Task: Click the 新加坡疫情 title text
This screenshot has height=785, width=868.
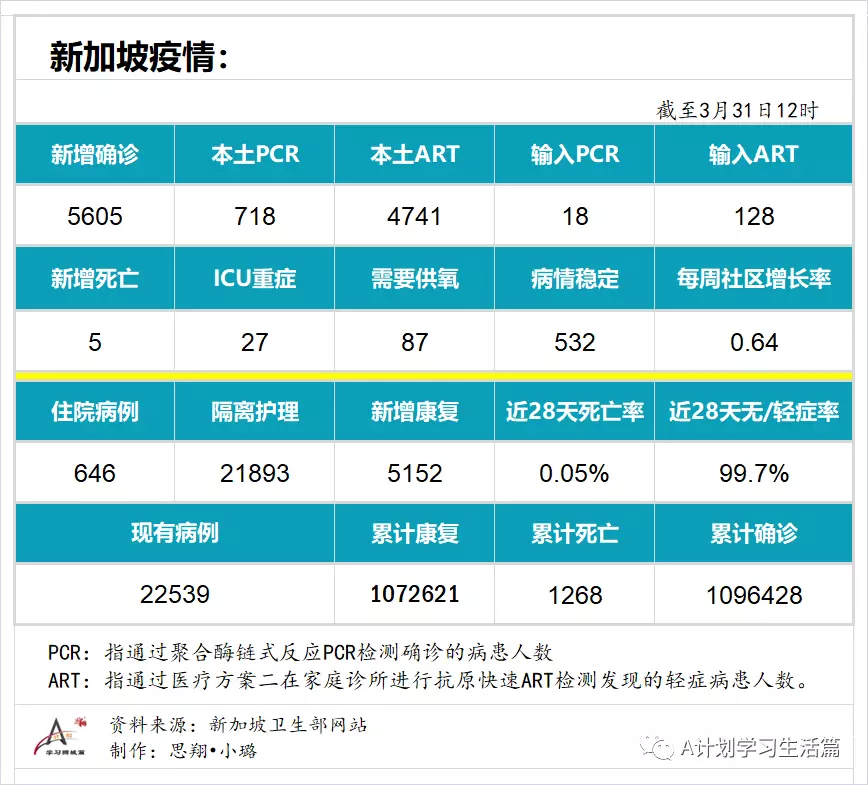Action: coord(137,58)
